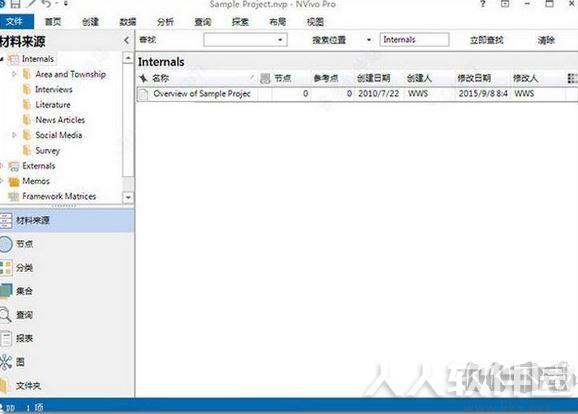Click the save icon in title bar
The image size is (578, 414).
15,4
